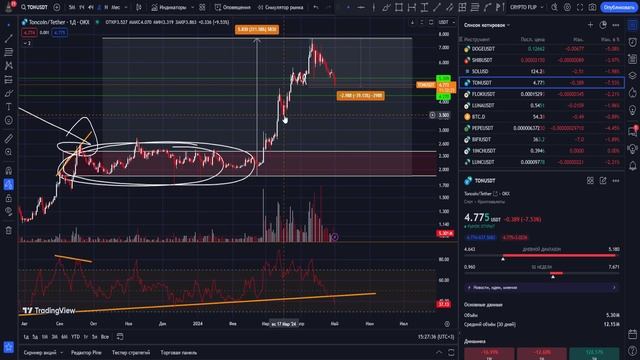Click the chart time zone 15:27:36 (UTC+3)
The height and width of the screenshot is (360, 640).
pyautogui.click(x=436, y=337)
